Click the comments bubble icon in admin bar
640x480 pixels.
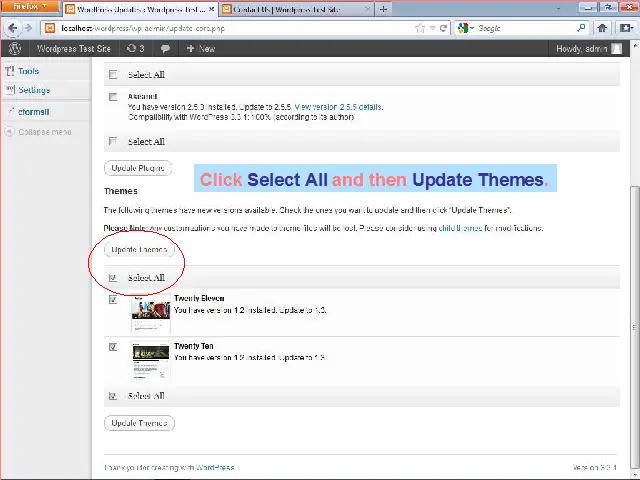[165, 48]
